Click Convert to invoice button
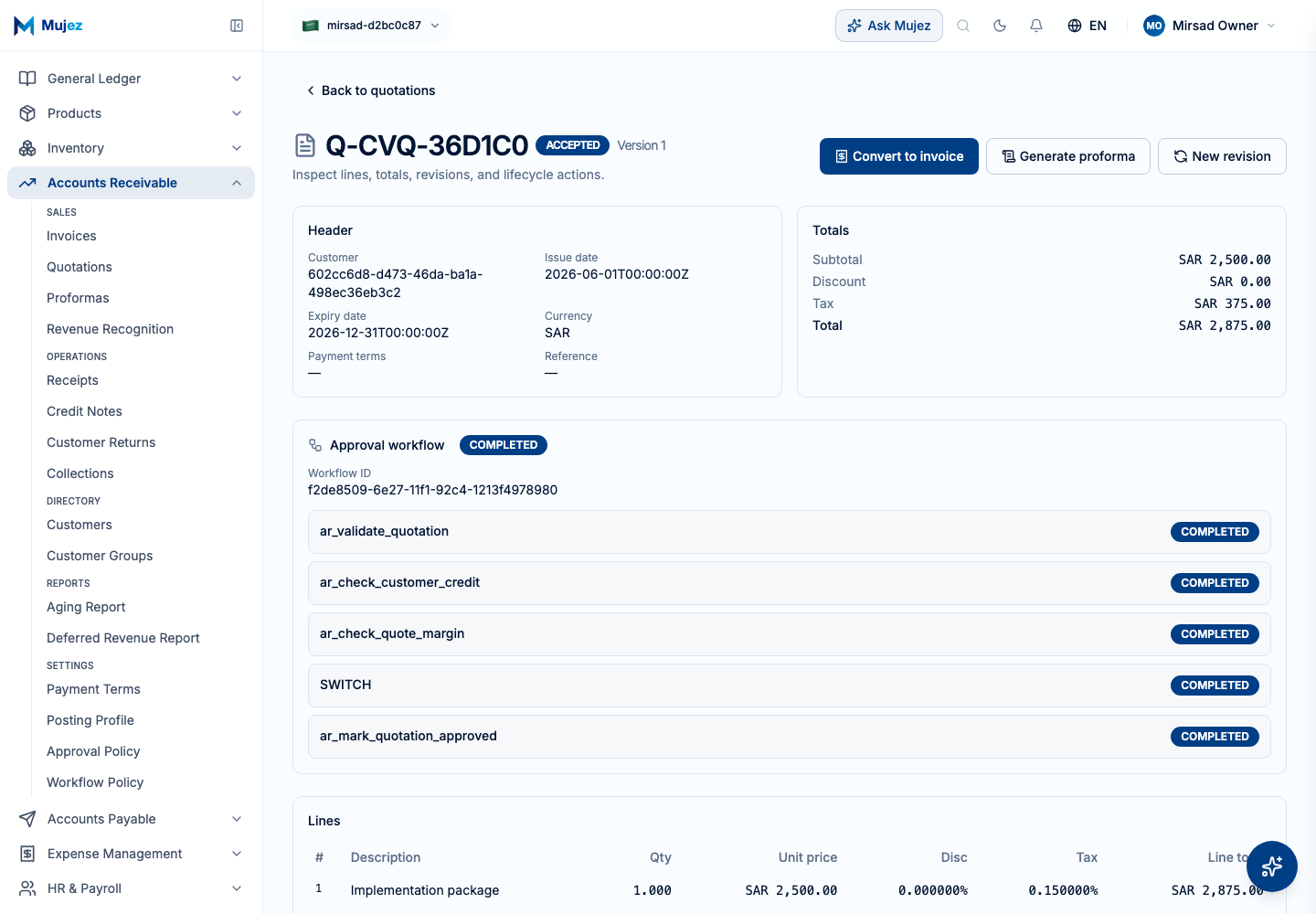1316x914 pixels. pos(899,156)
